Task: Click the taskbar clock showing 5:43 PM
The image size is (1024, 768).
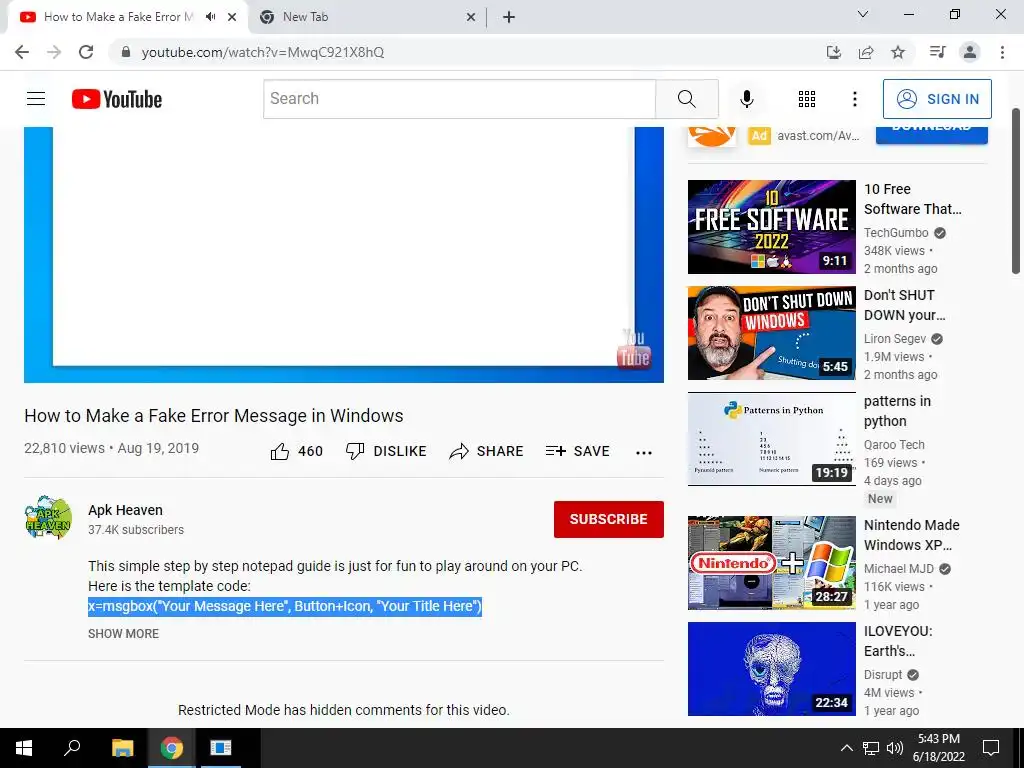Action: 938,748
